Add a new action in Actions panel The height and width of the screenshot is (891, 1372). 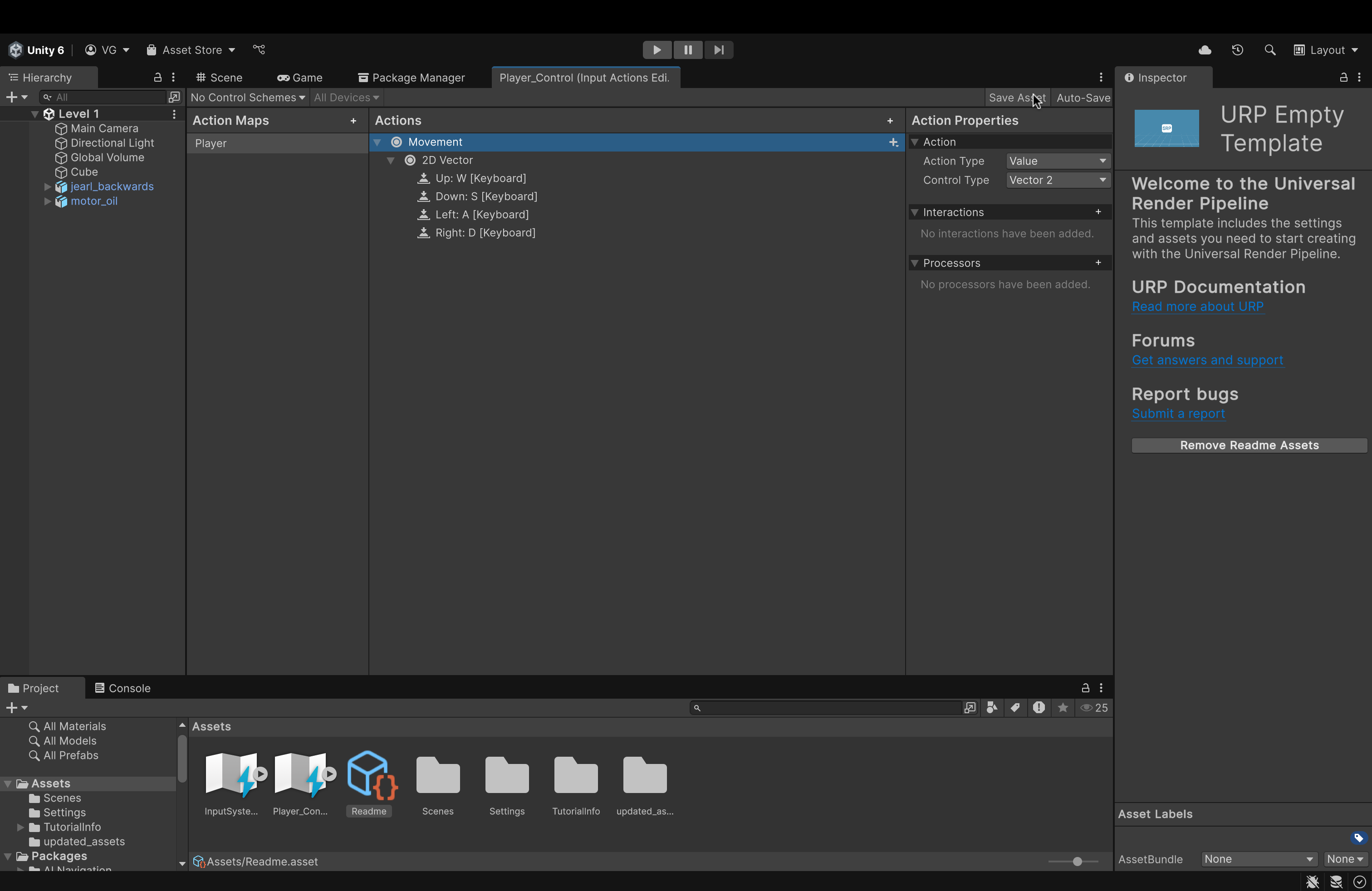pyautogui.click(x=890, y=121)
